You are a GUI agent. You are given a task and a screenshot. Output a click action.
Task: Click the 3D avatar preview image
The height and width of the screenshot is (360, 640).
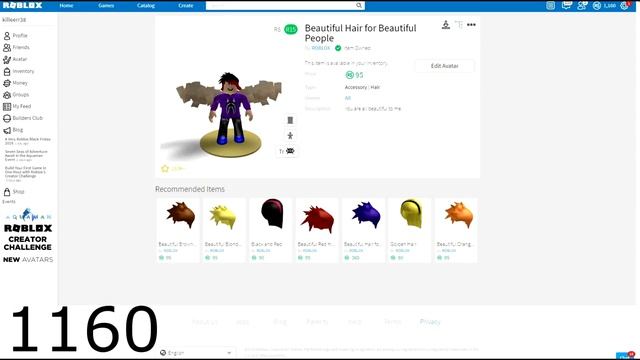click(x=229, y=114)
